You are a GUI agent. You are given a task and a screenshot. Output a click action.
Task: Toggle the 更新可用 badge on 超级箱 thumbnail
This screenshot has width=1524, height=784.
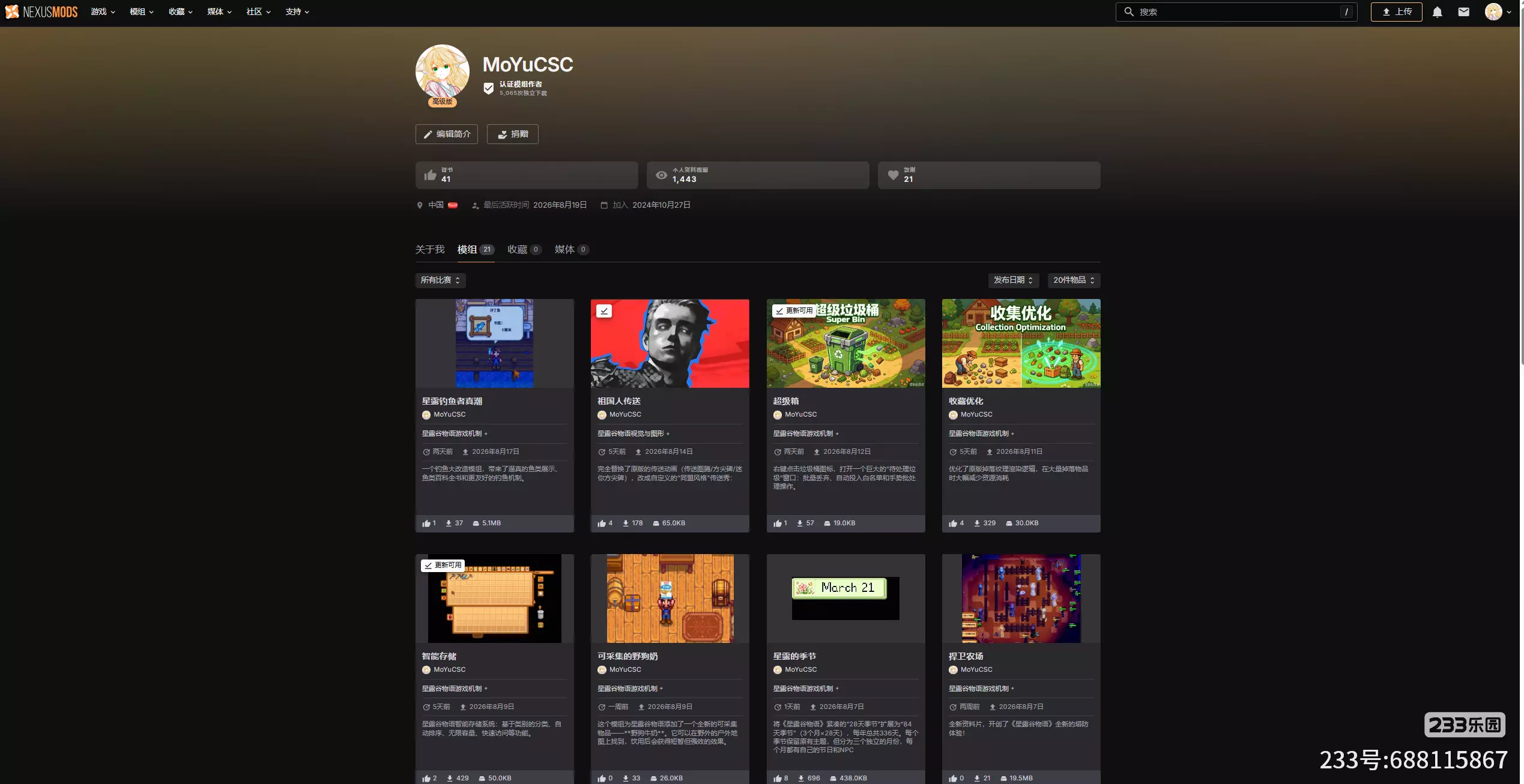pos(794,310)
